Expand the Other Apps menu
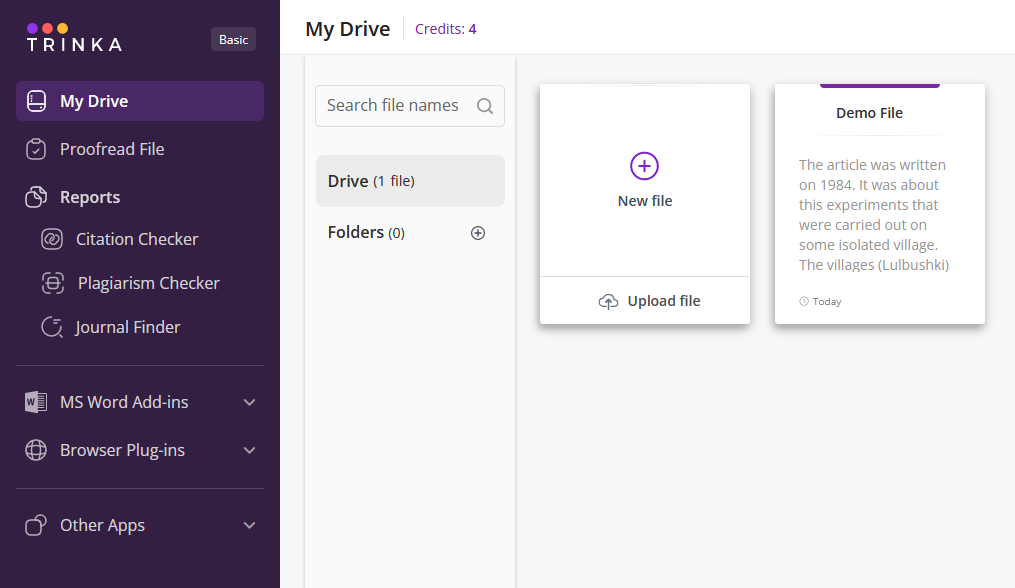1015x588 pixels. click(250, 525)
